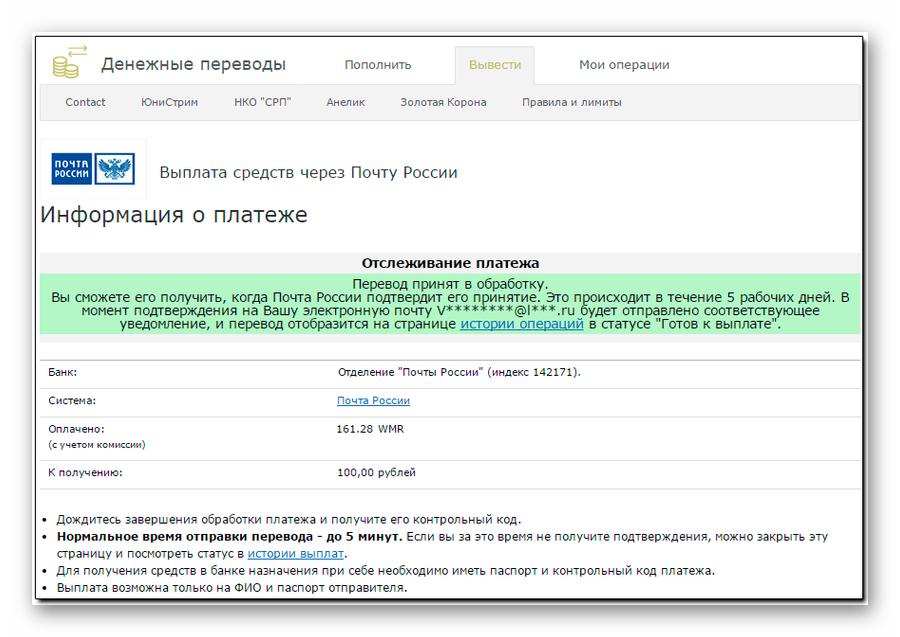Image resolution: width=900 pixels, height=637 pixels.
Task: Click the coins money transfer logo icon
Action: 69,62
